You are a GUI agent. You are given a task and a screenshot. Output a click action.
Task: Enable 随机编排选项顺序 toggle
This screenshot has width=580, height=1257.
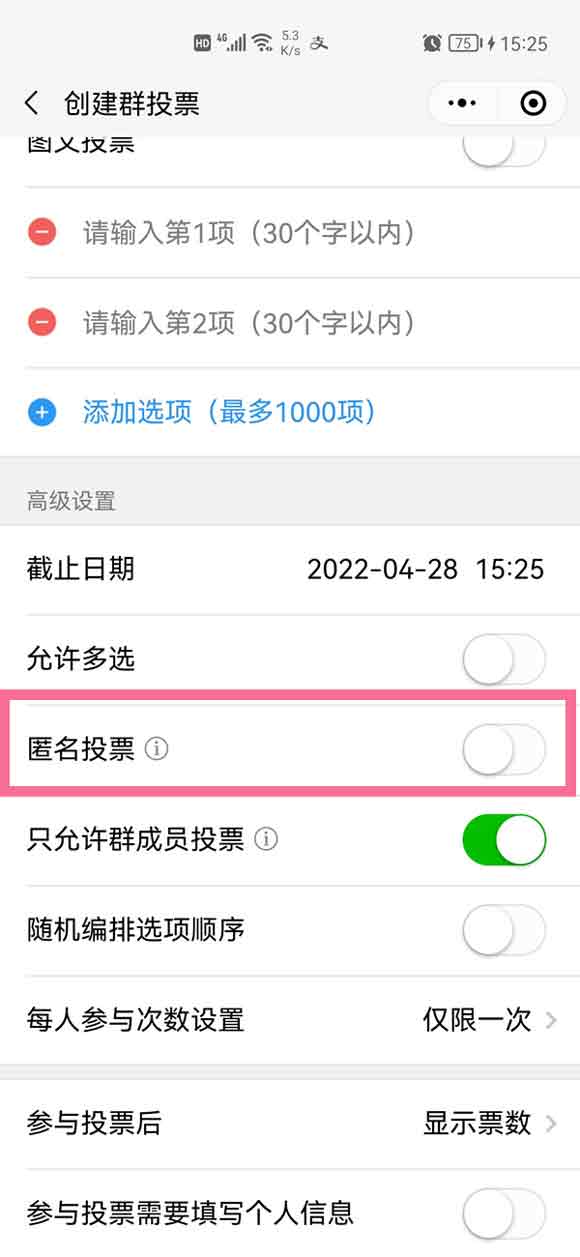point(505,929)
